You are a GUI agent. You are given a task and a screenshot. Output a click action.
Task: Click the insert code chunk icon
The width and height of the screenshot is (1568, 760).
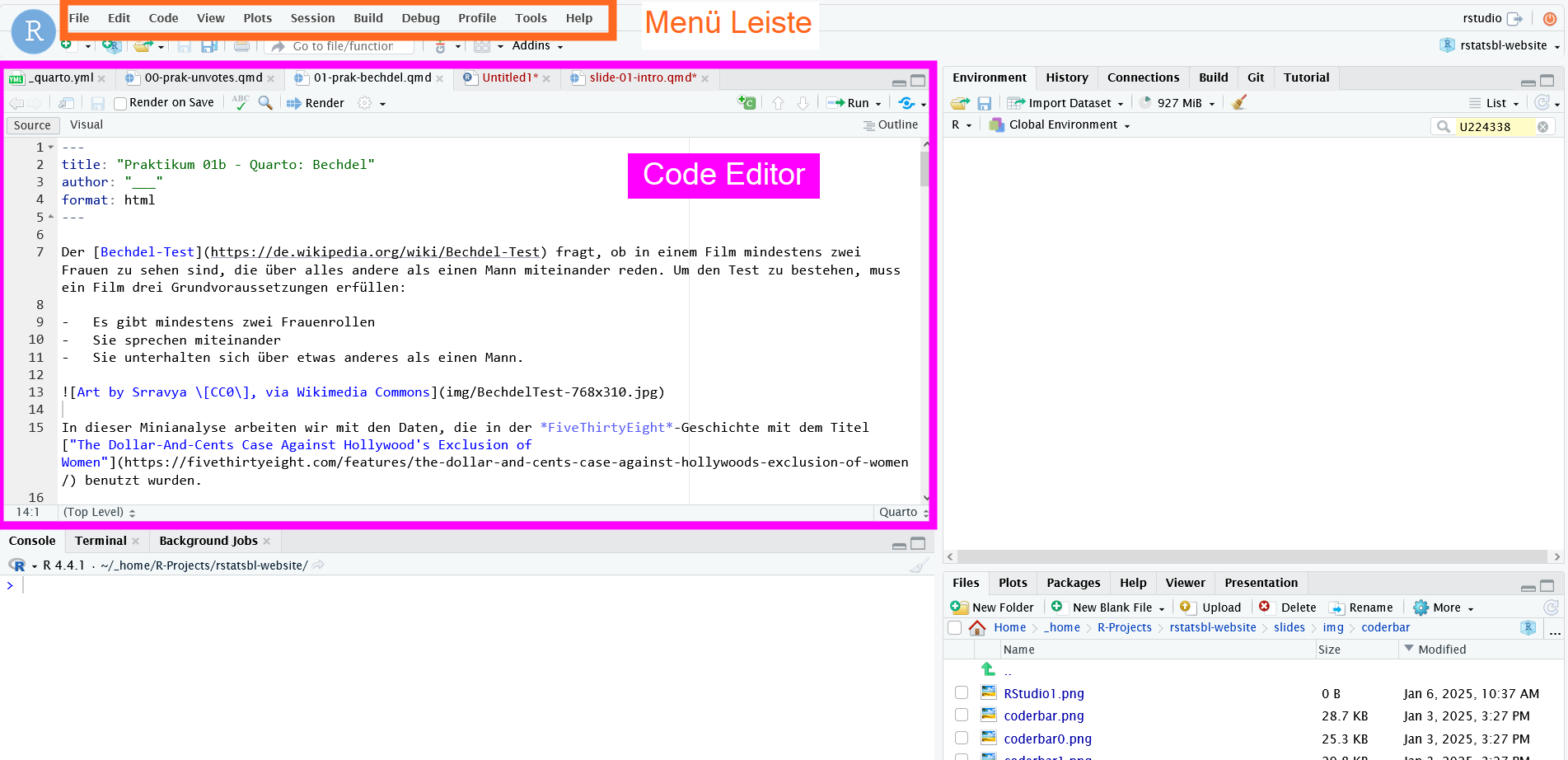[747, 102]
